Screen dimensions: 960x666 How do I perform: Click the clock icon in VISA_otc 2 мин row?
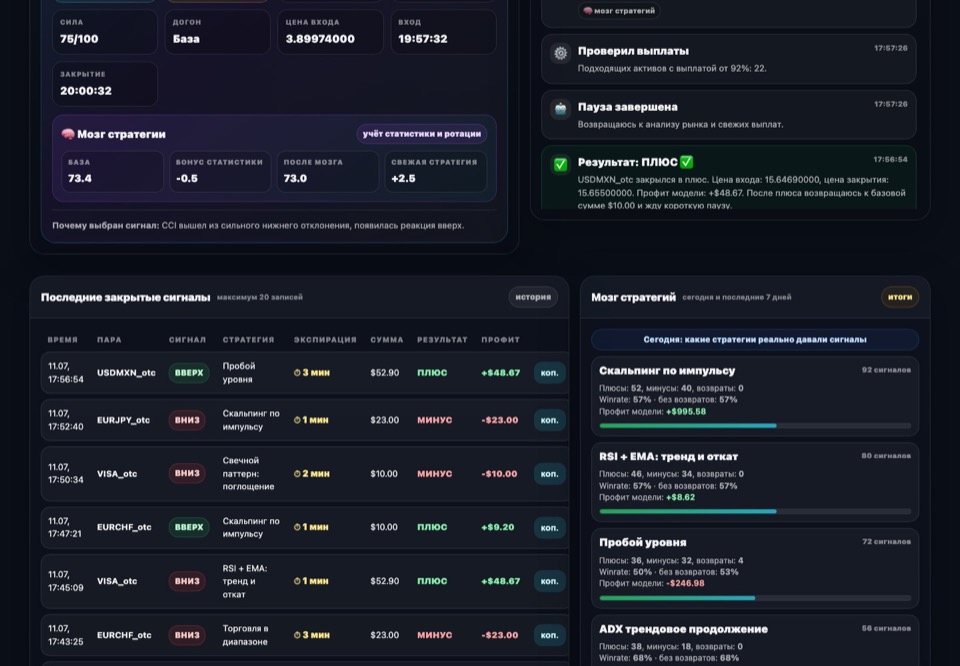point(297,474)
